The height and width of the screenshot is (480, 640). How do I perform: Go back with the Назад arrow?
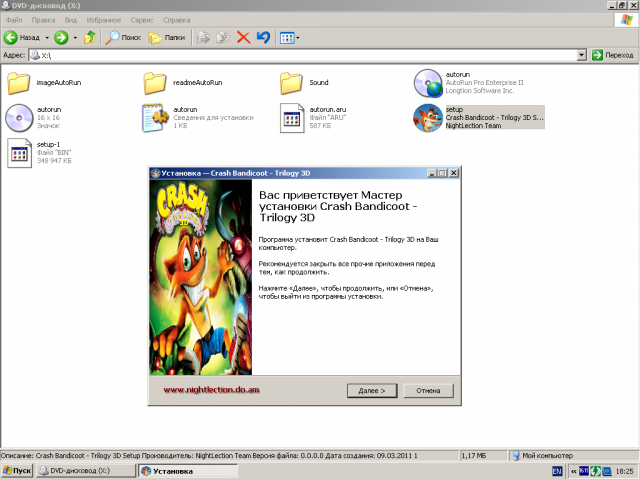coord(22,38)
